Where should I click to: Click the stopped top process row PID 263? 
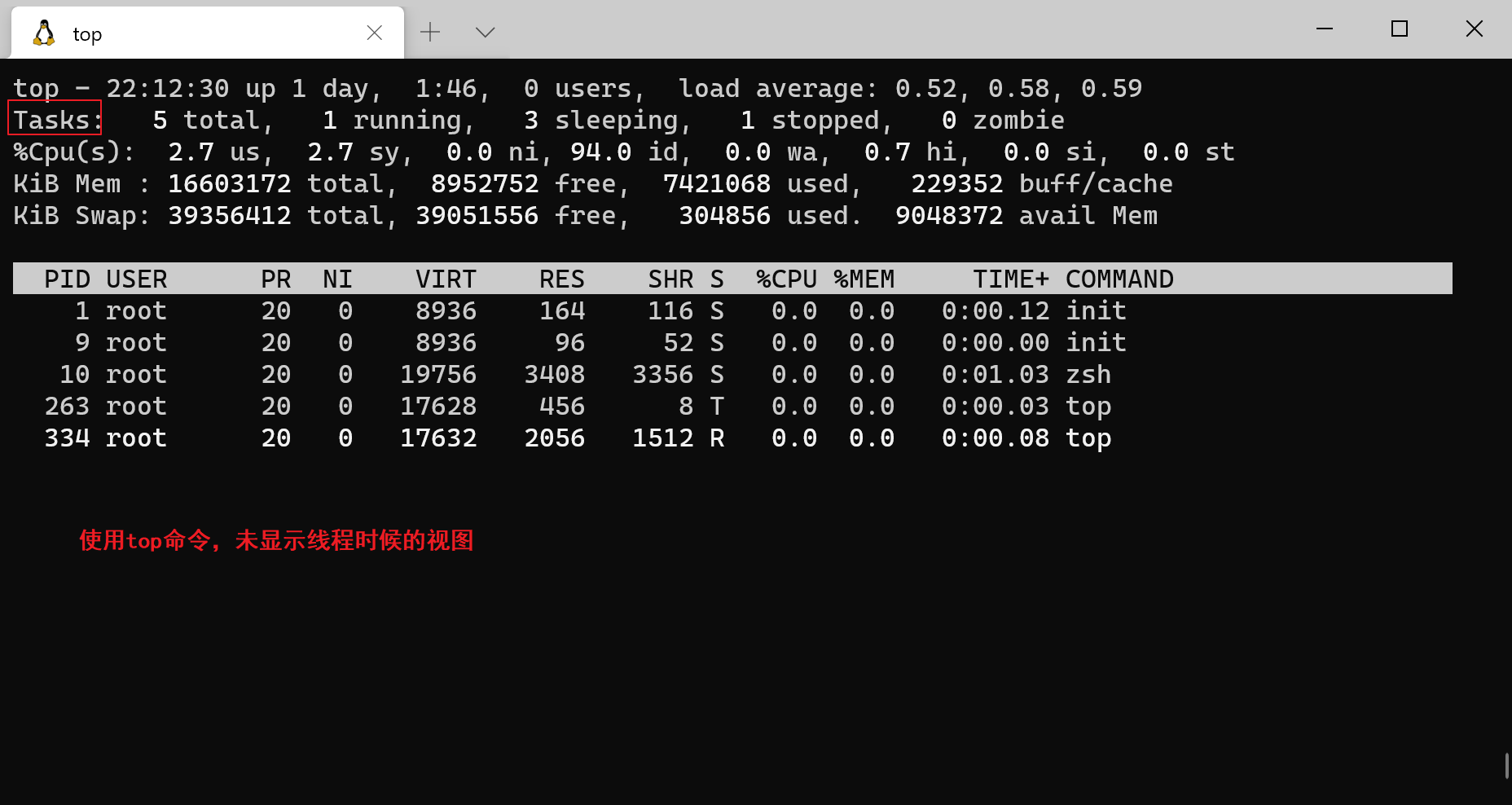pyautogui.click(x=570, y=406)
